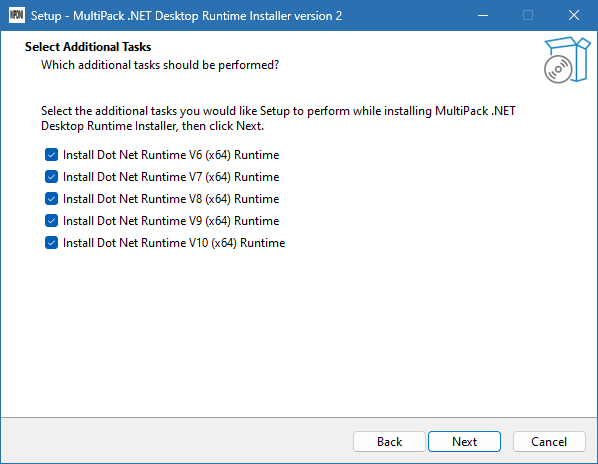Viewport: 598px width, 464px height.
Task: Uncheck the V6 (x64) Runtime checkbox
Action: point(51,155)
